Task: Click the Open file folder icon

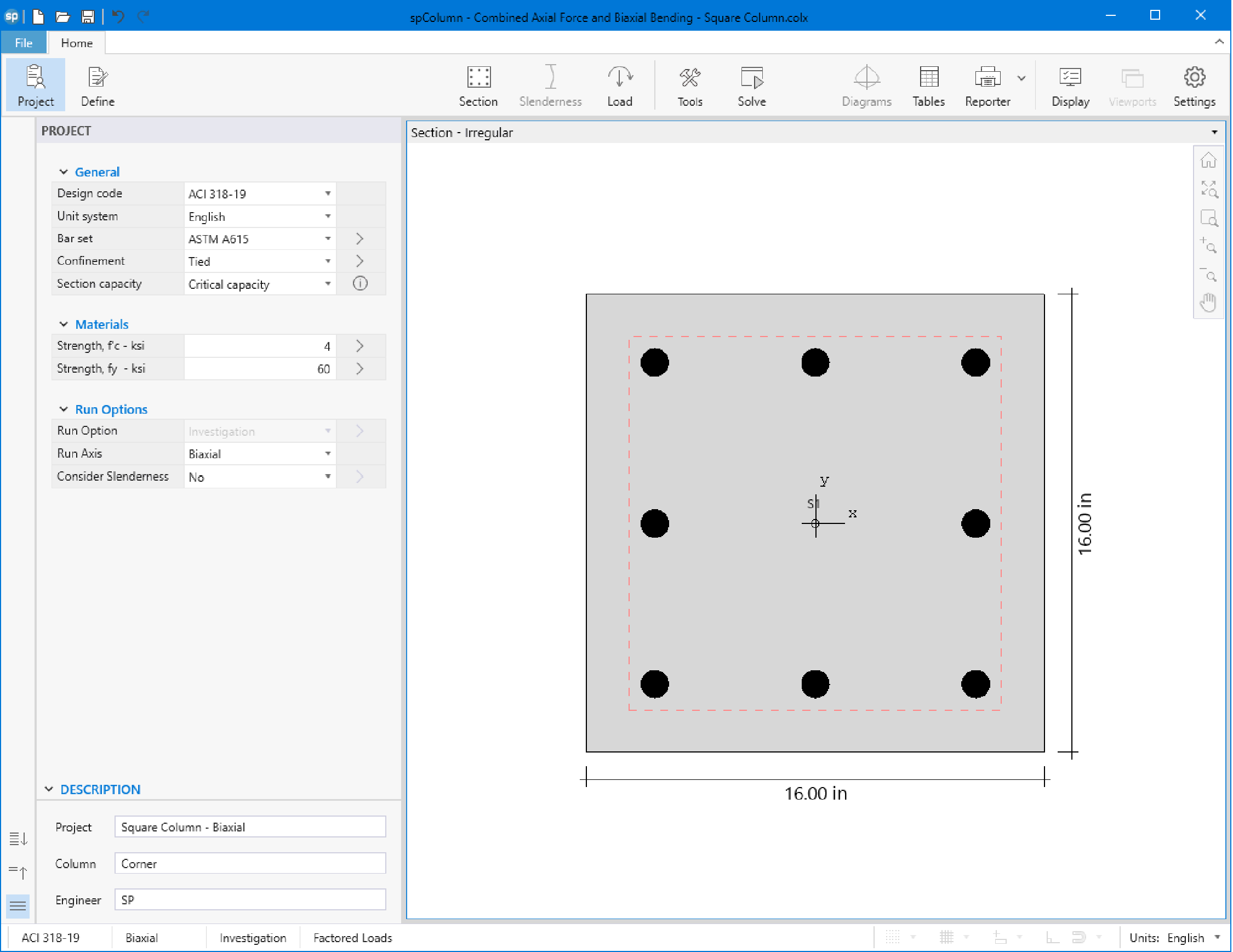Action: click(62, 16)
